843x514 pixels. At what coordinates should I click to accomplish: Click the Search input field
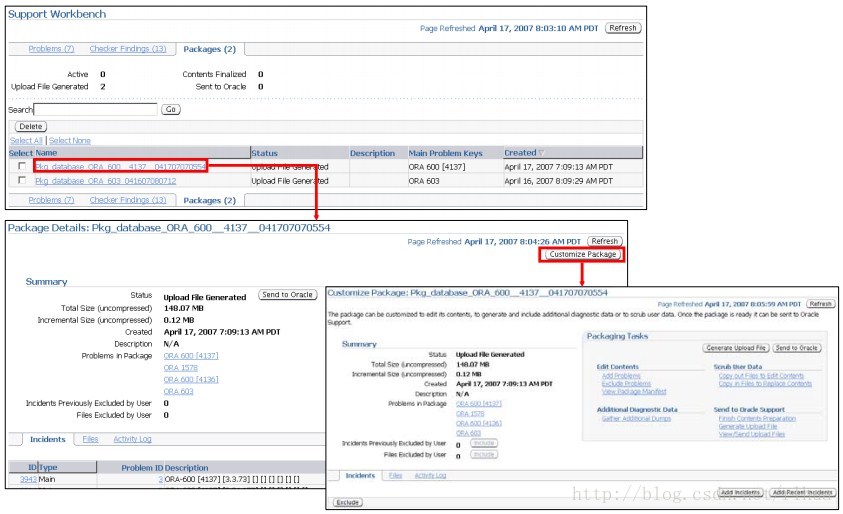coord(95,110)
